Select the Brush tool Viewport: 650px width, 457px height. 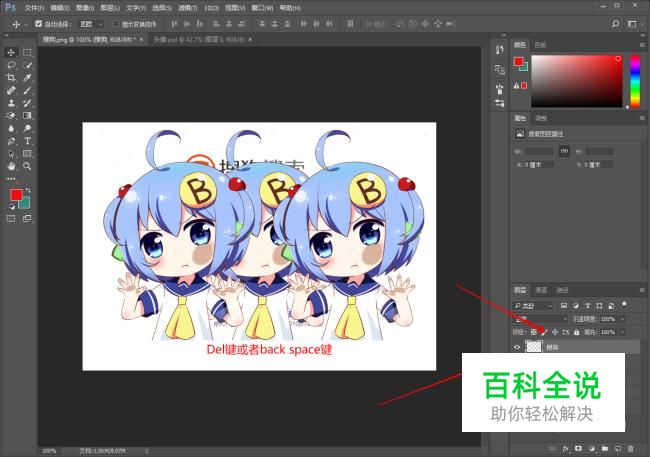(27, 90)
